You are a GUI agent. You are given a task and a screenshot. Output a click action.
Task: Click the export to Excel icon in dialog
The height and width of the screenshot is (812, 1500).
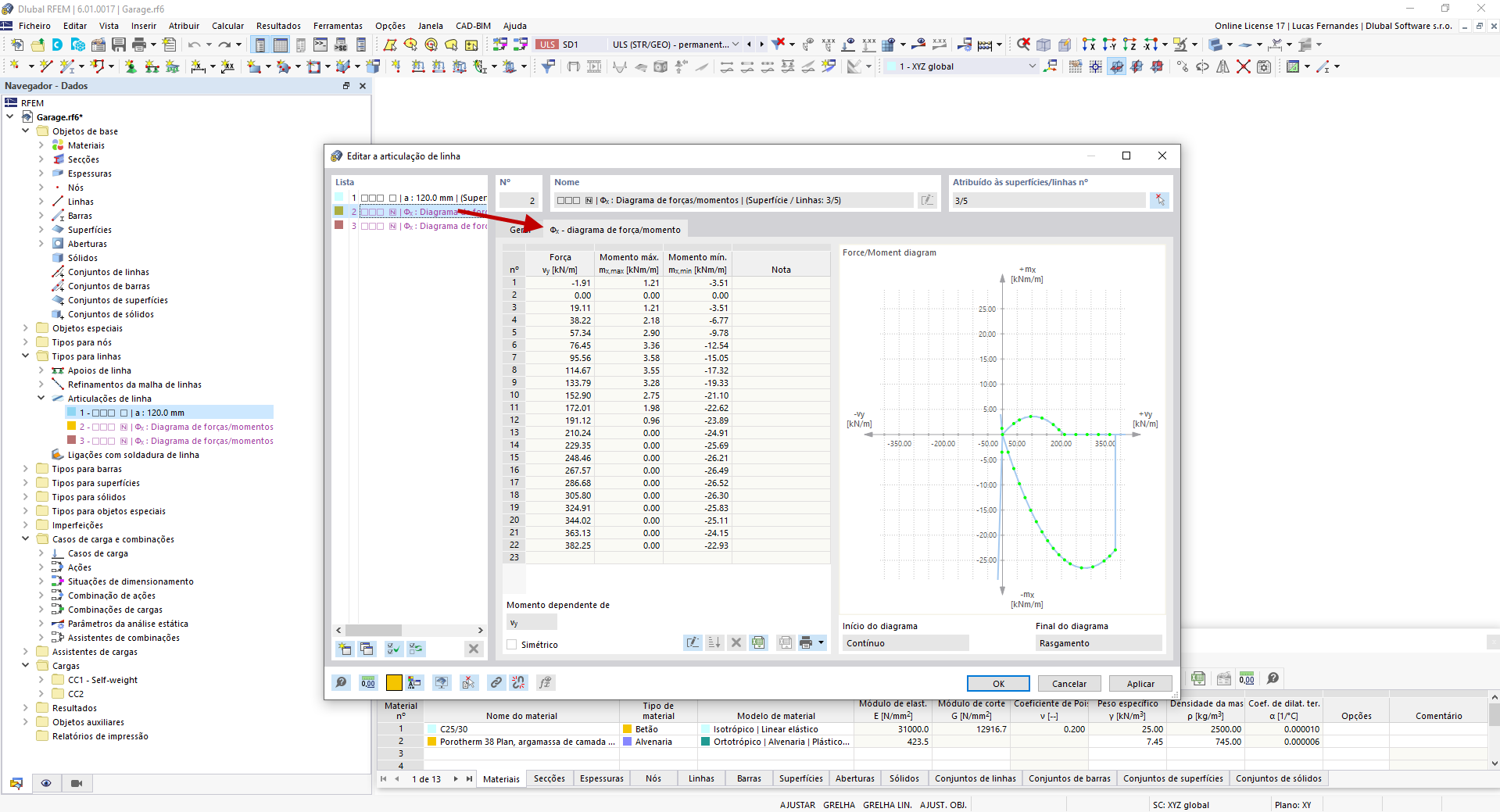tap(758, 642)
